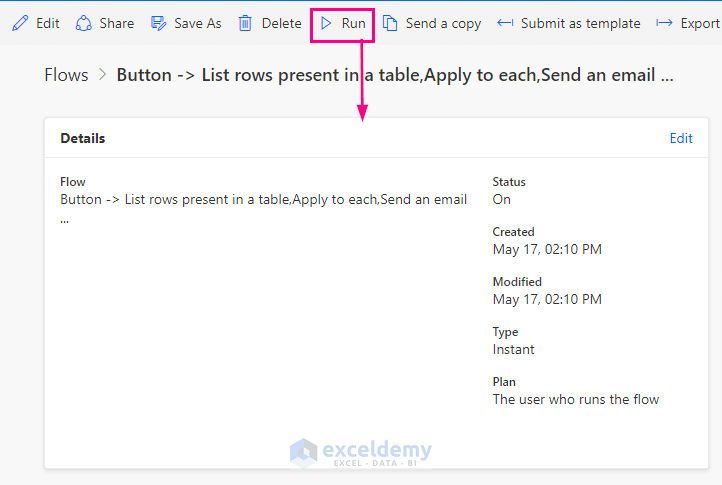
Task: Click the Submit as template arrow icon
Action: pos(505,23)
